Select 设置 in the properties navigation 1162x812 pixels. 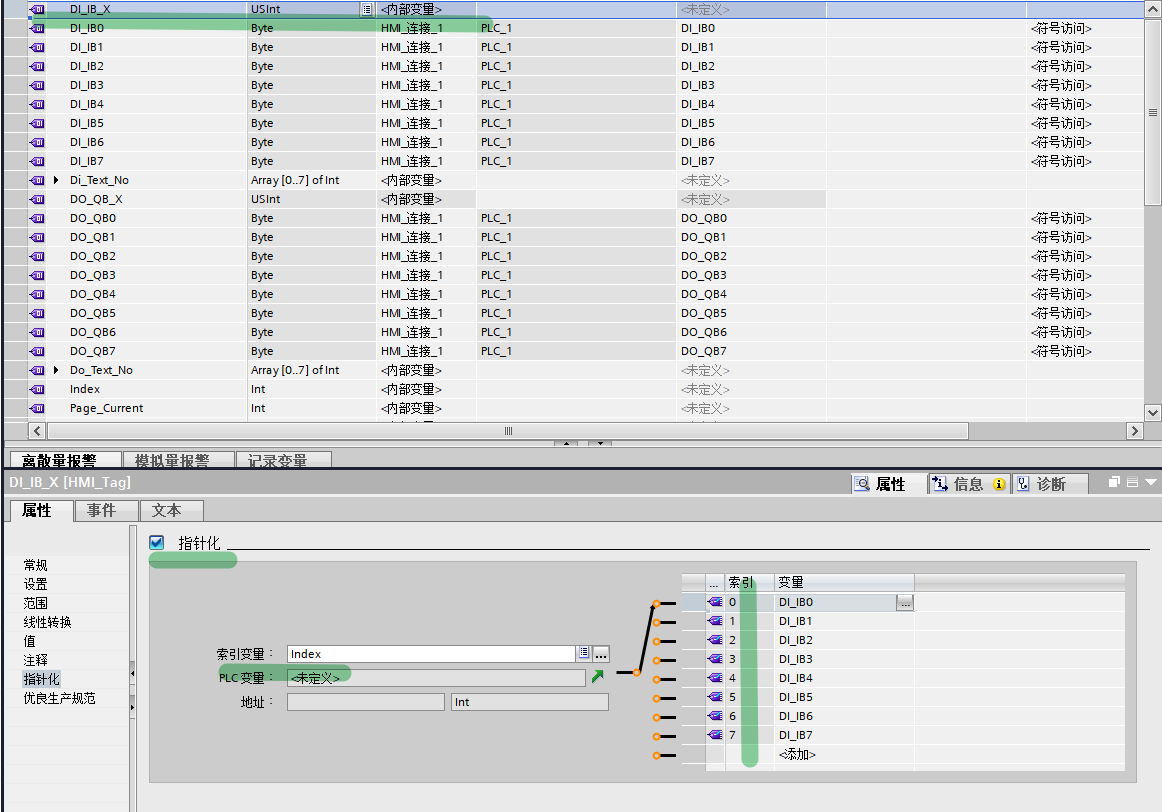pyautogui.click(x=36, y=585)
